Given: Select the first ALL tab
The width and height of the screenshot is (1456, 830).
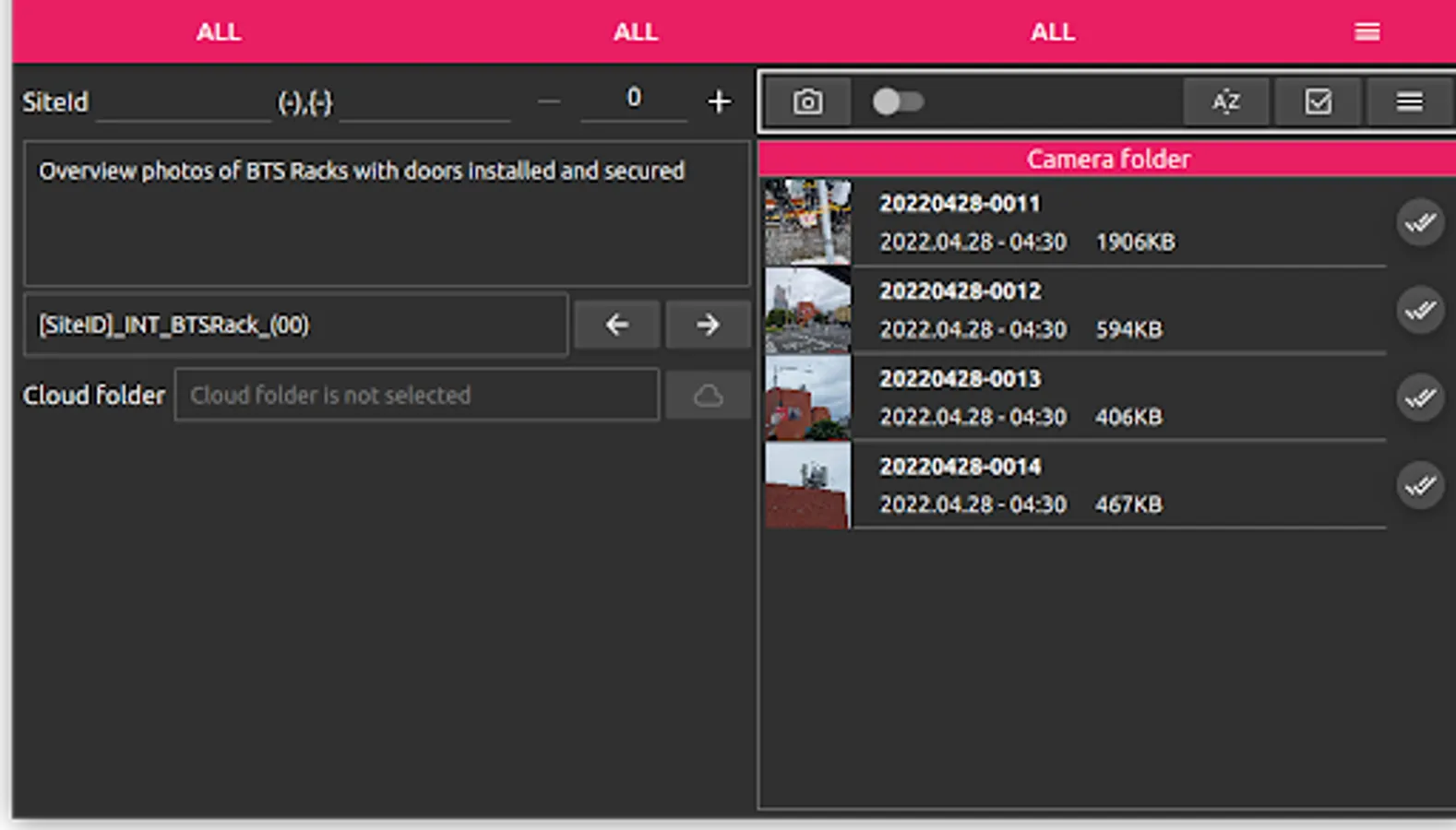Looking at the screenshot, I should (219, 32).
